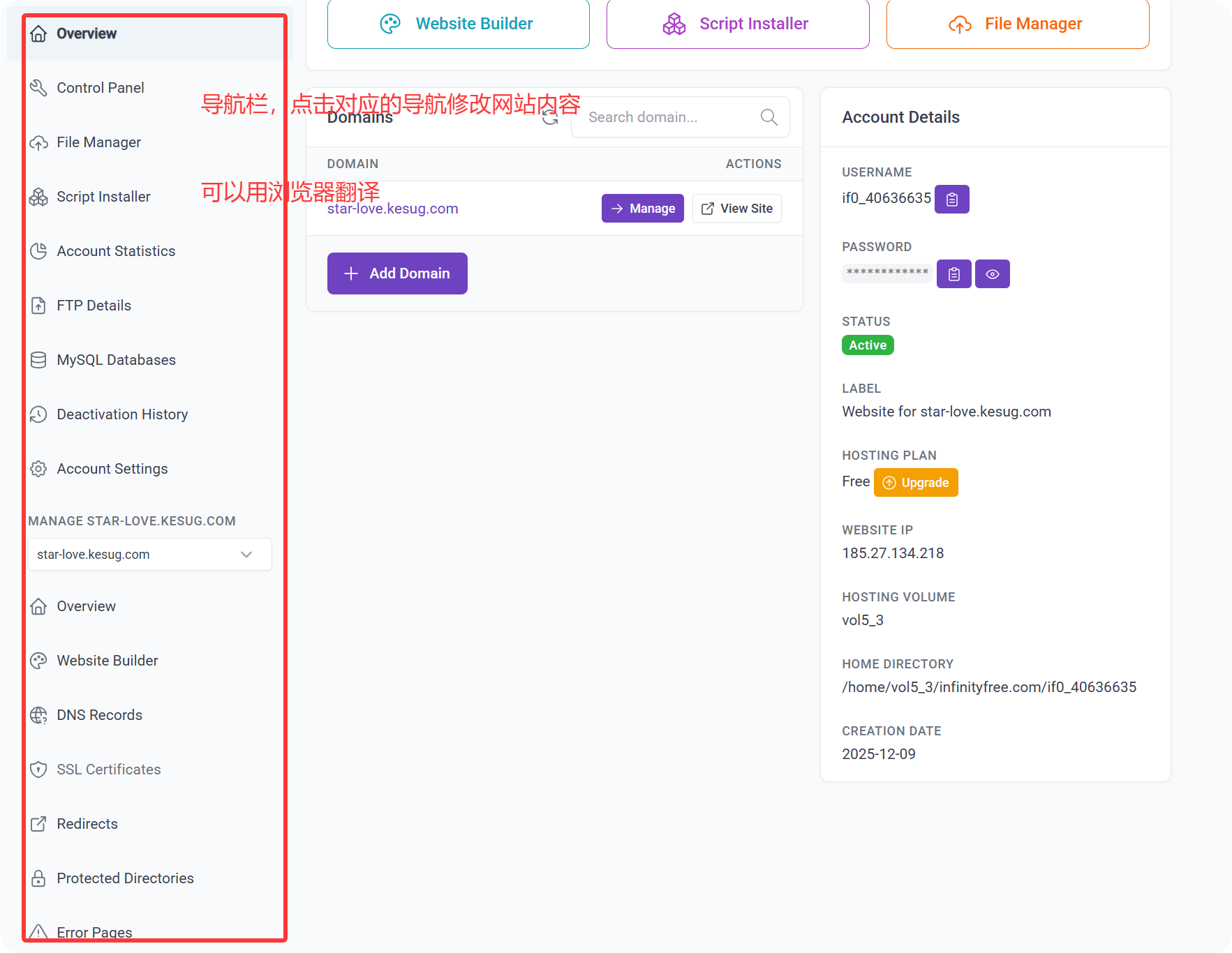Click the SSL Certificates shield icon
The height and width of the screenshot is (953, 1232).
point(38,770)
